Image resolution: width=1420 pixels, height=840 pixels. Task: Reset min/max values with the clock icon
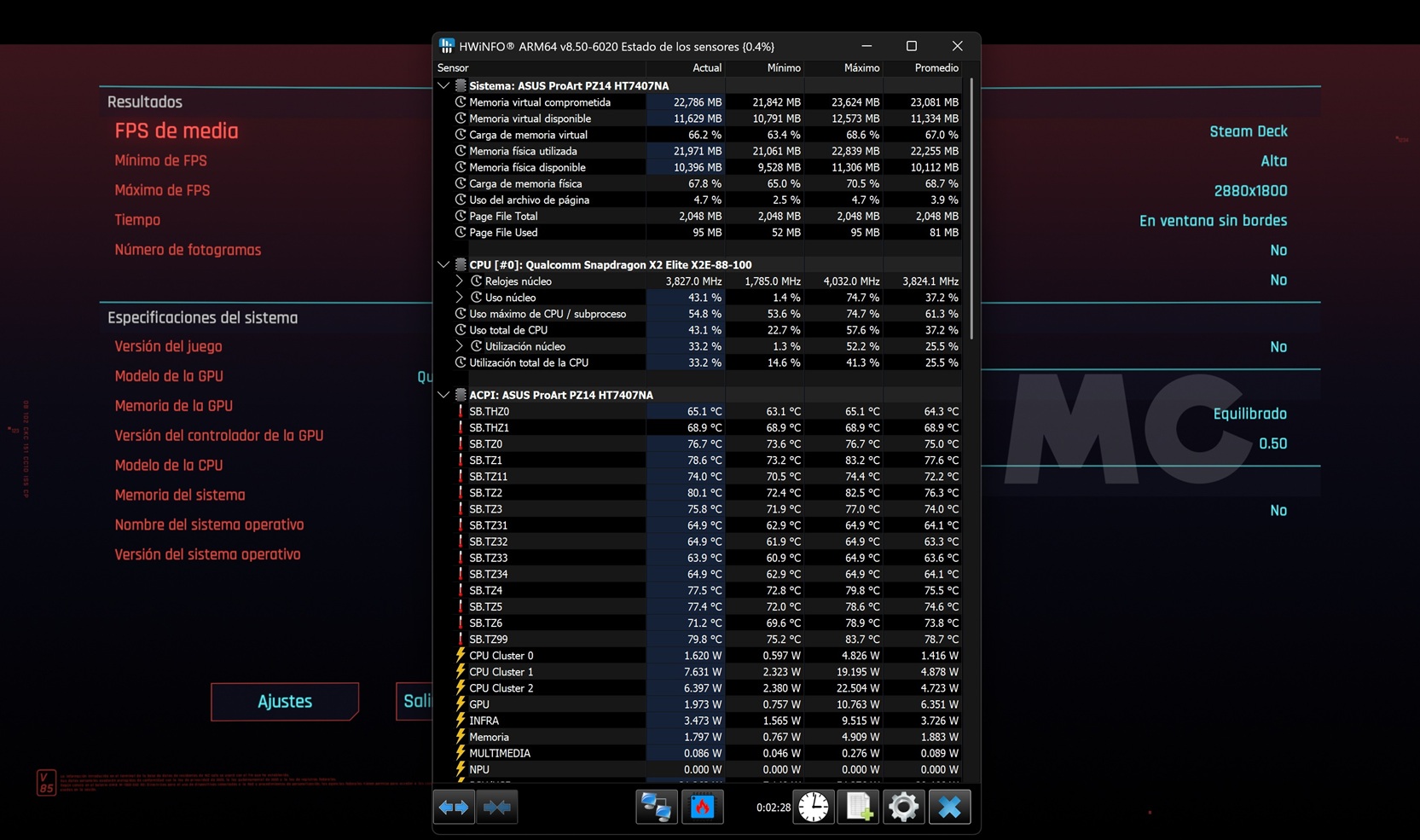(814, 807)
